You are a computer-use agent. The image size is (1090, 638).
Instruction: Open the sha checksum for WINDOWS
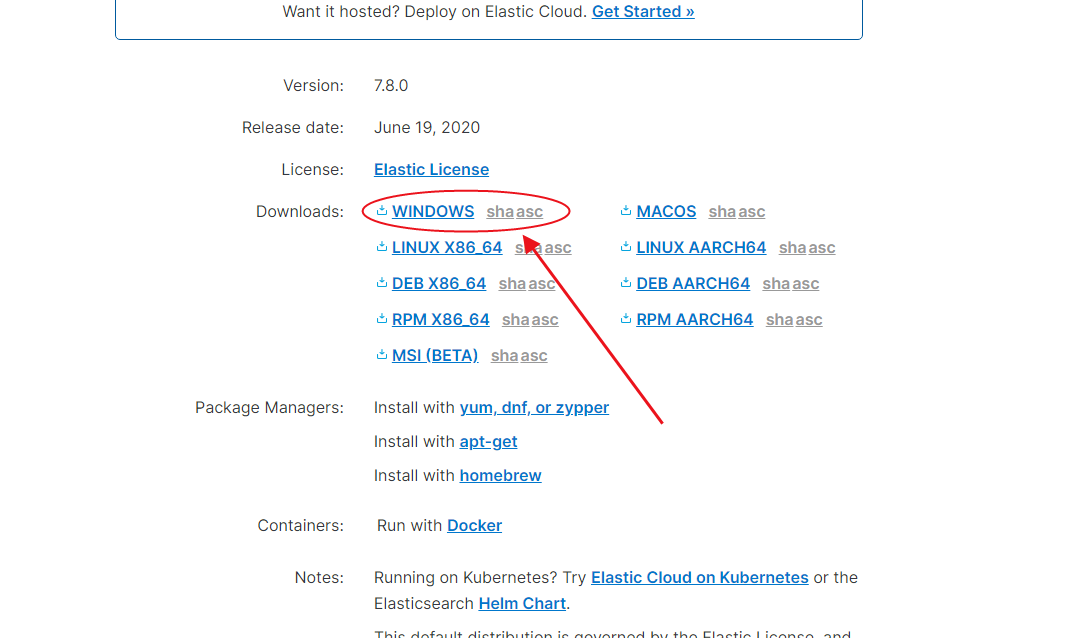[500, 211]
